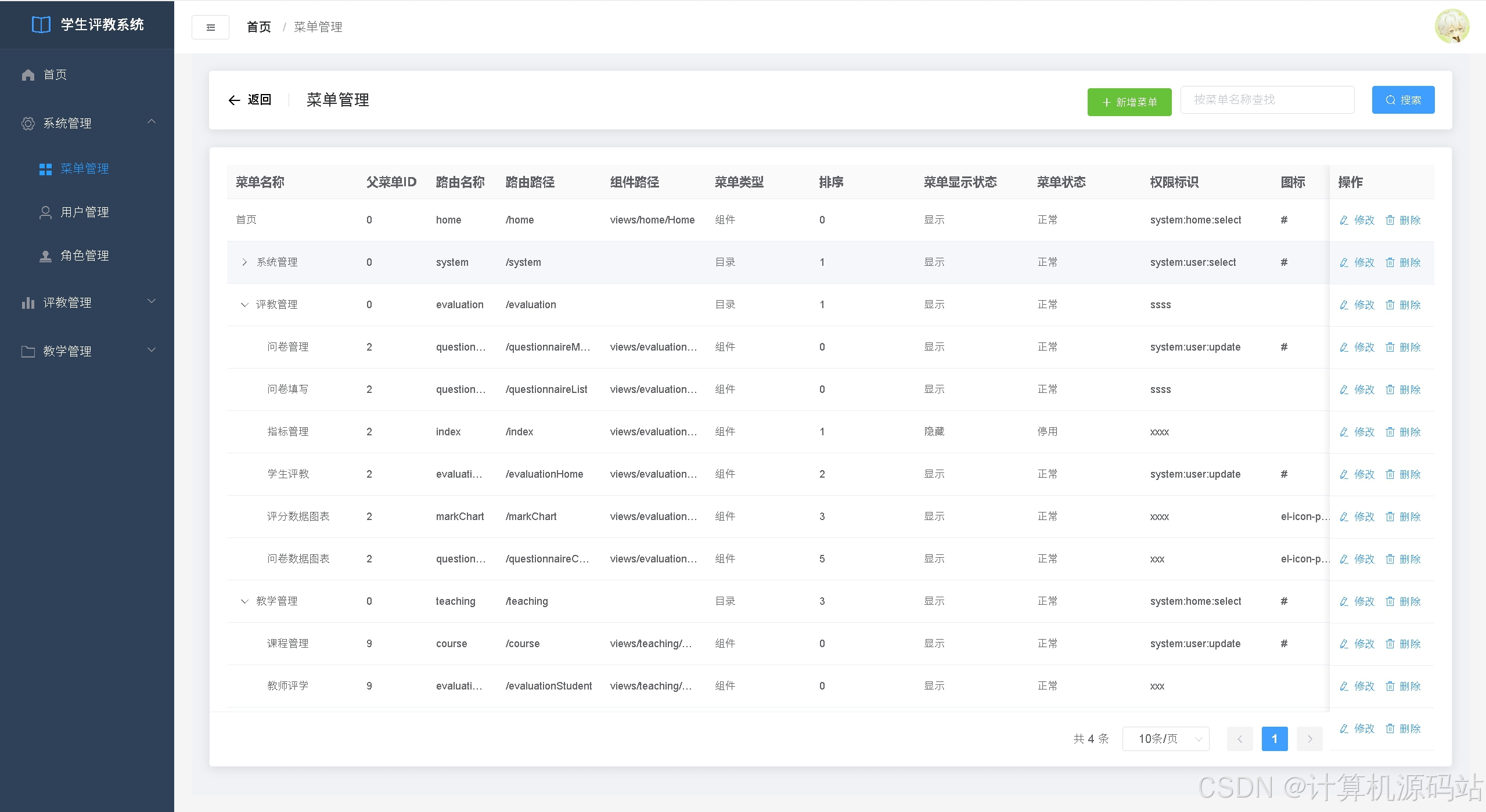Image resolution: width=1486 pixels, height=812 pixels.
Task: Click the edit pencil icon in the 指标管理 row
Action: coord(1344,432)
